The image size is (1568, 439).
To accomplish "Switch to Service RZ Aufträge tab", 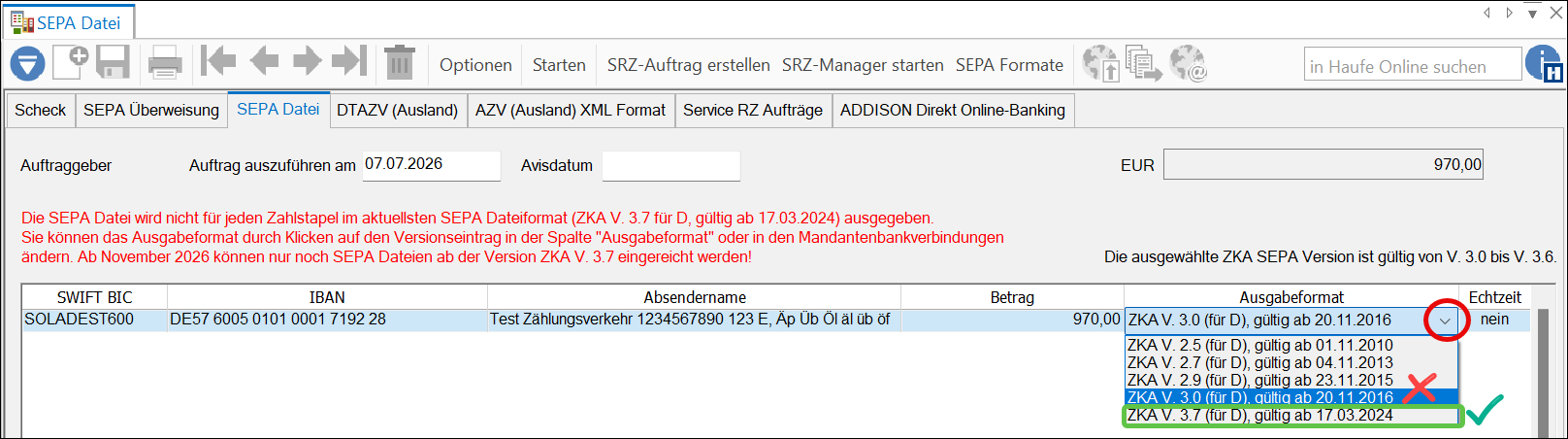I will pyautogui.click(x=753, y=110).
